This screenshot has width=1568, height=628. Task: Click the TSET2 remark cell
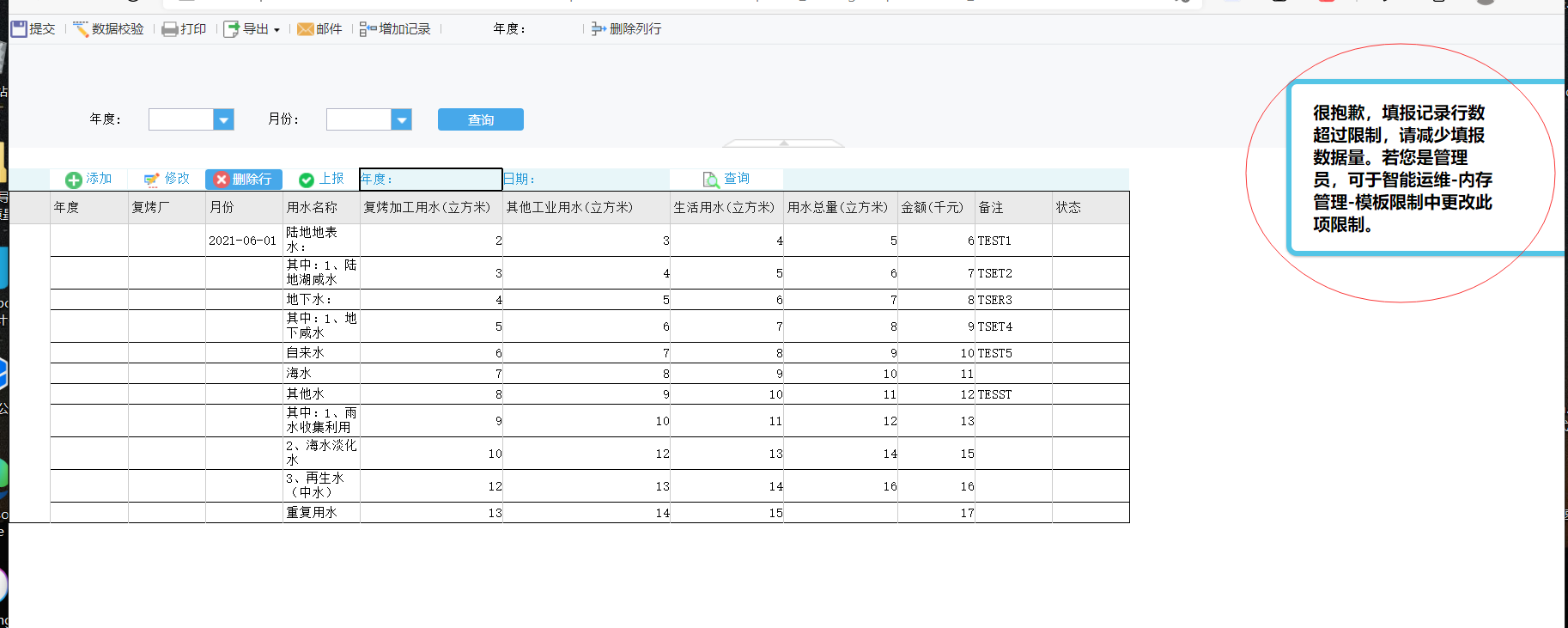pos(1013,273)
